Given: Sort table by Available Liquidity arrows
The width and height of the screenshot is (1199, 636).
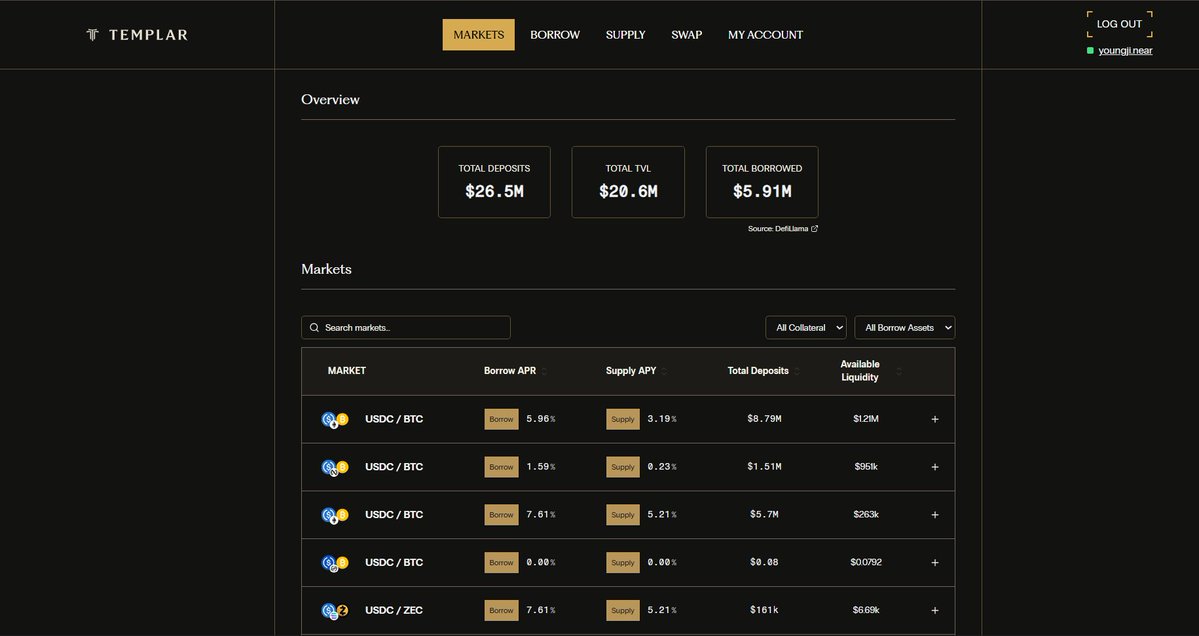Looking at the screenshot, I should tap(898, 371).
